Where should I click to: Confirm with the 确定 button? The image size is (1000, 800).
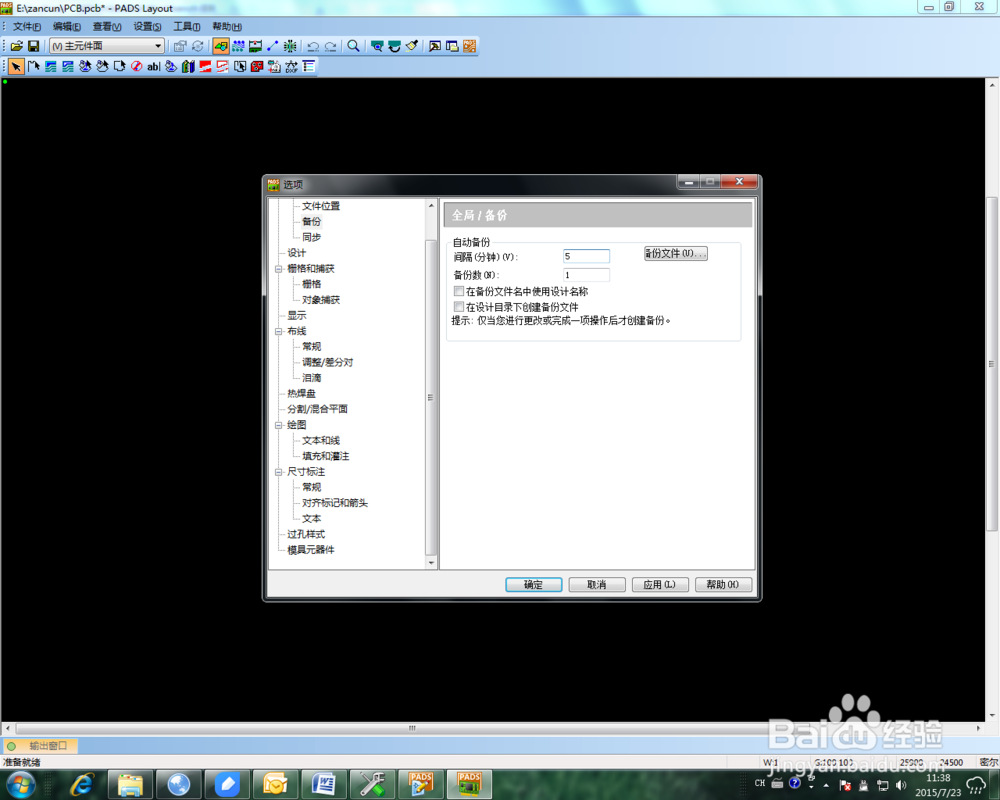pyautogui.click(x=534, y=584)
